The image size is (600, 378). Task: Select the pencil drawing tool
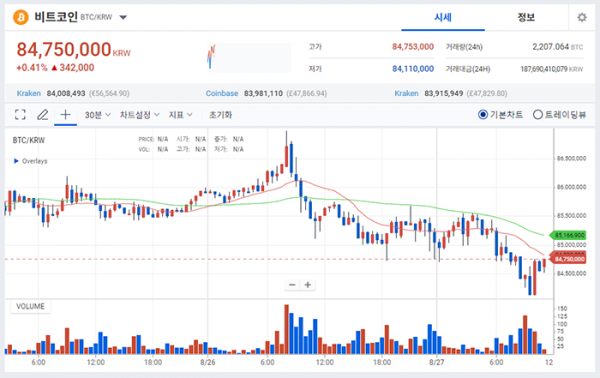click(42, 114)
